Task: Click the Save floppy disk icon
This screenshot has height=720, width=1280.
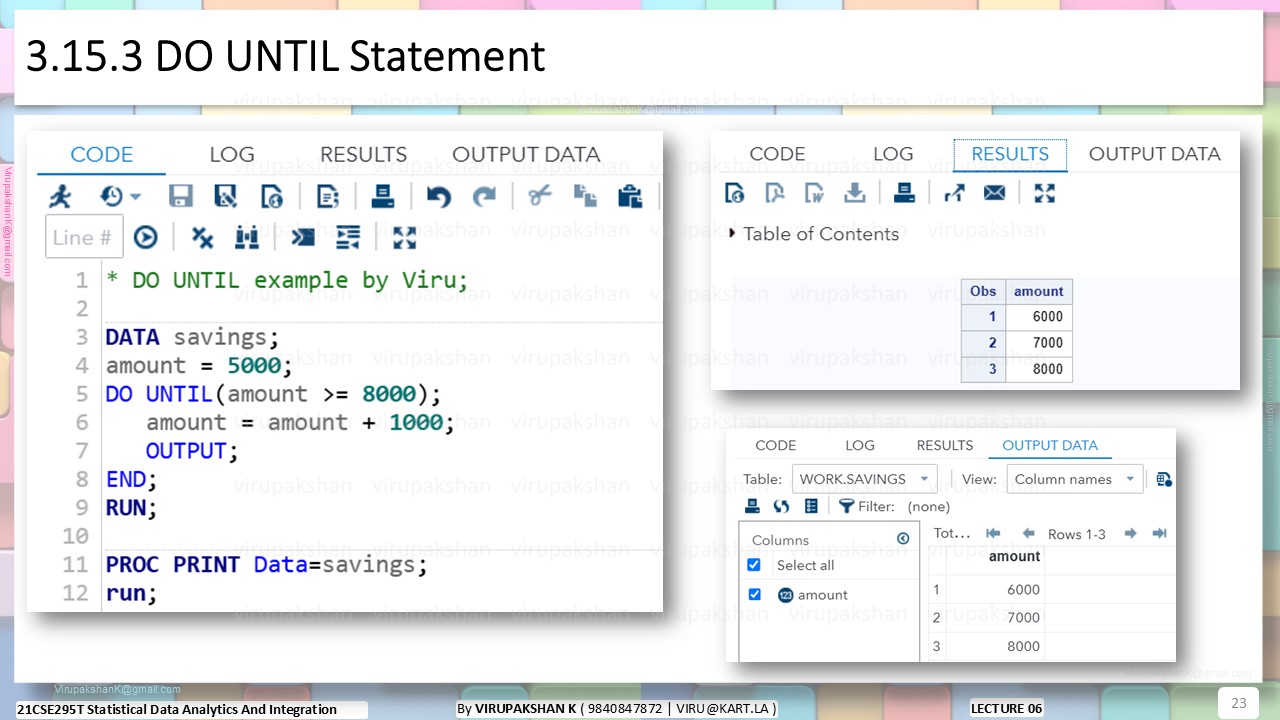Action: coord(180,196)
